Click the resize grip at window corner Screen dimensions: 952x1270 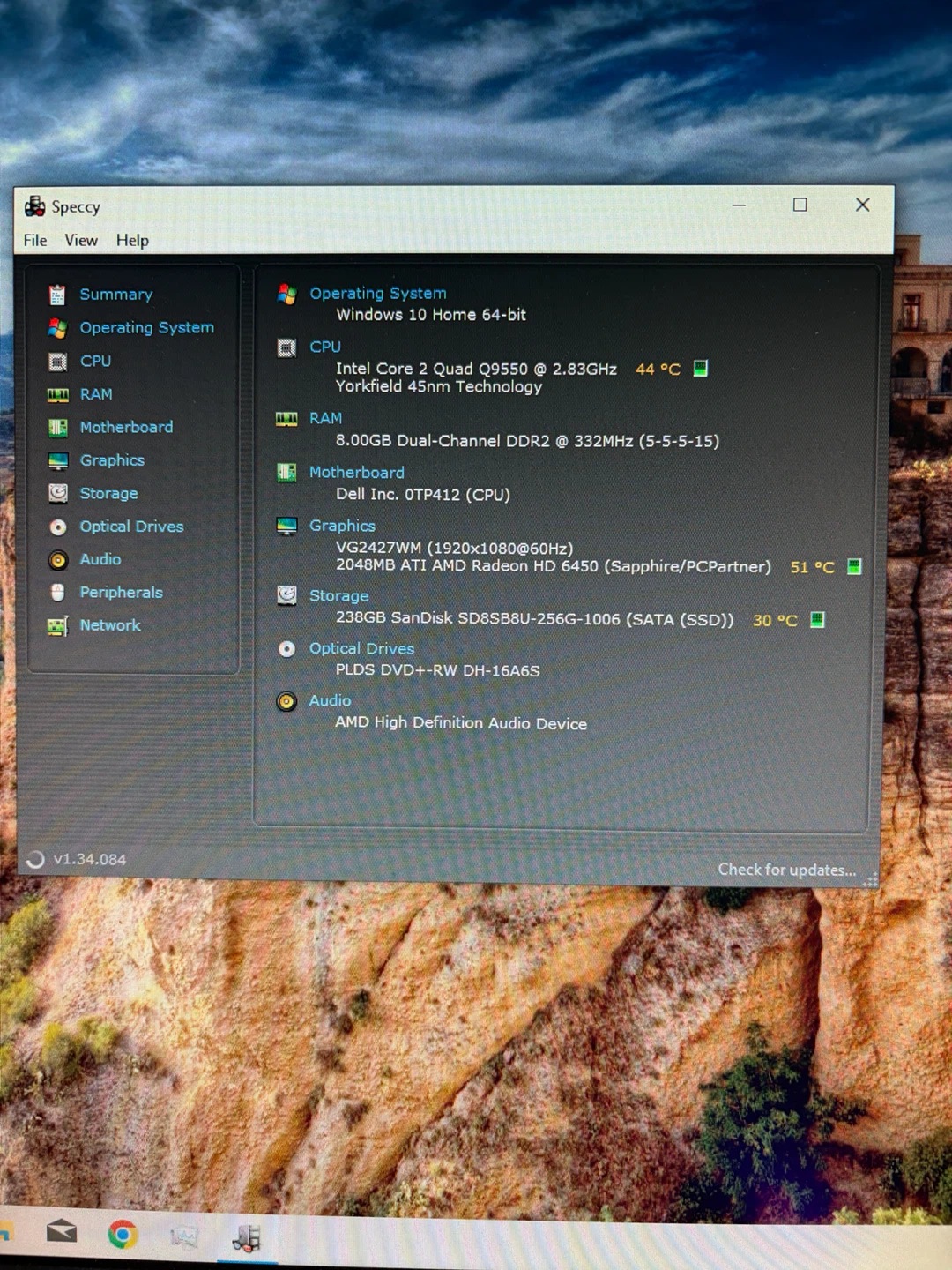coord(871,880)
